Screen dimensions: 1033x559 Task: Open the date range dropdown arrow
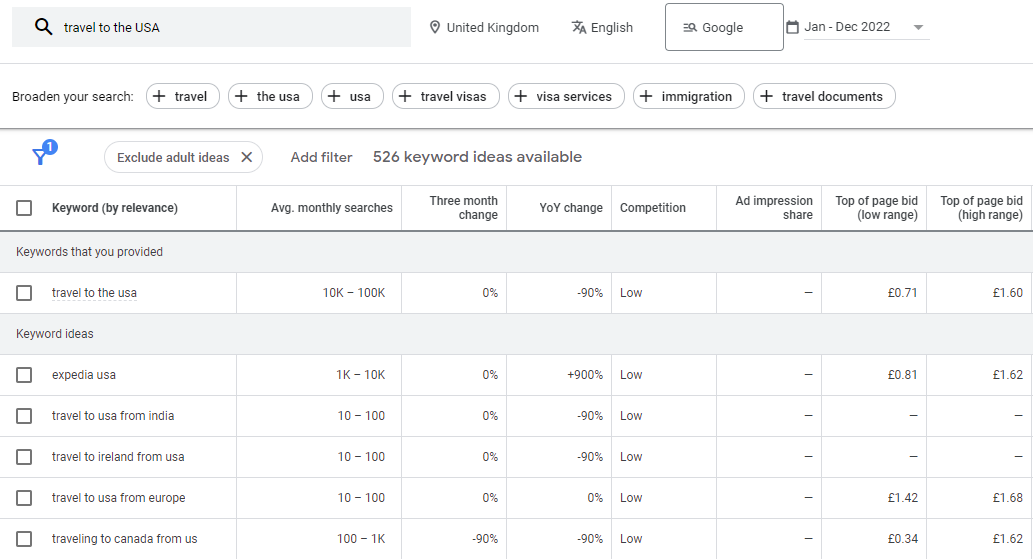click(x=918, y=27)
